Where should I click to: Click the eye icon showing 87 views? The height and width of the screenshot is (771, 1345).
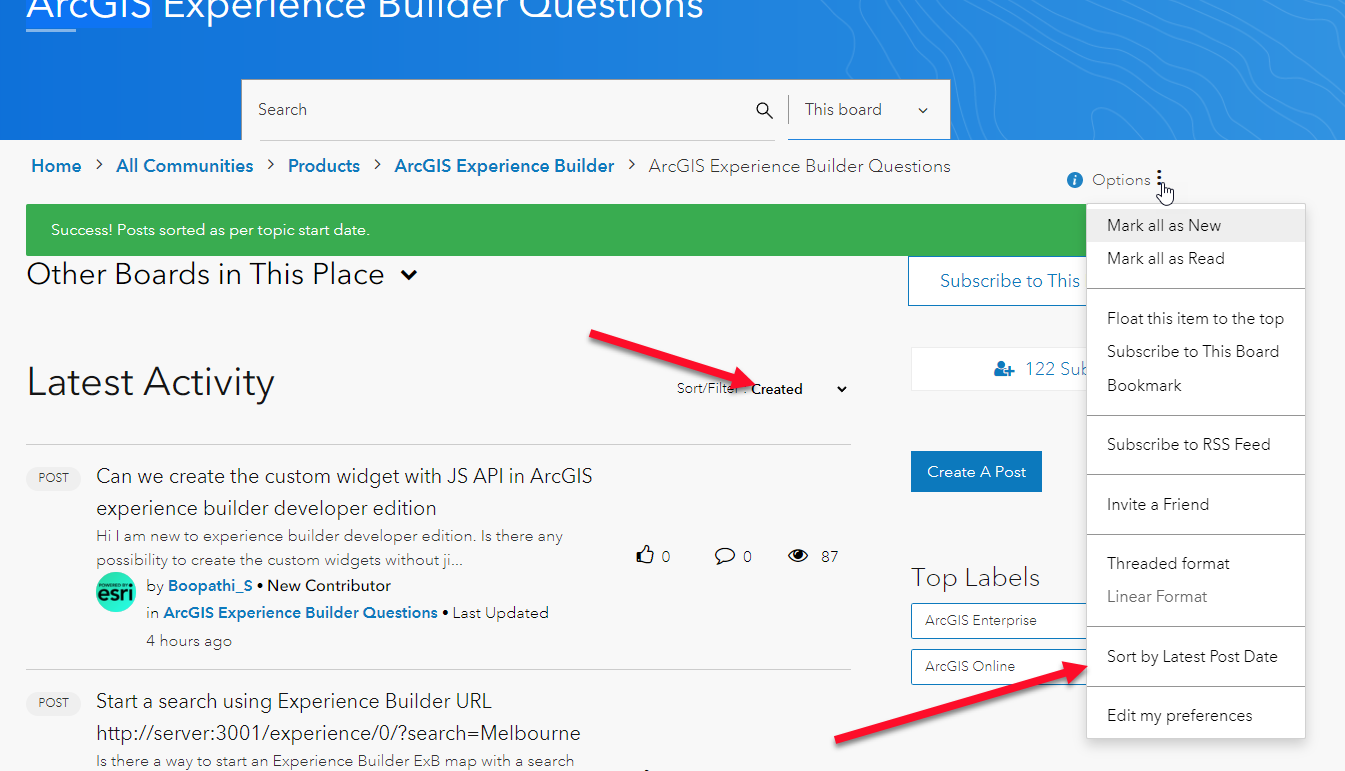point(798,555)
